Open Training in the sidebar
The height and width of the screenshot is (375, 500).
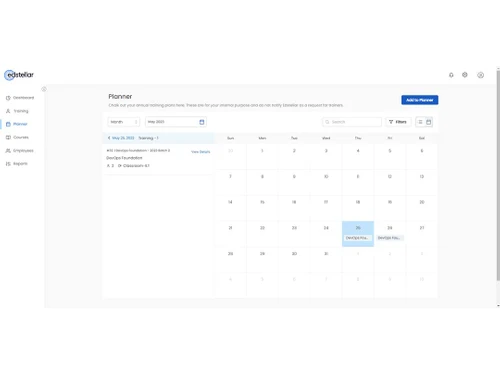click(17, 111)
